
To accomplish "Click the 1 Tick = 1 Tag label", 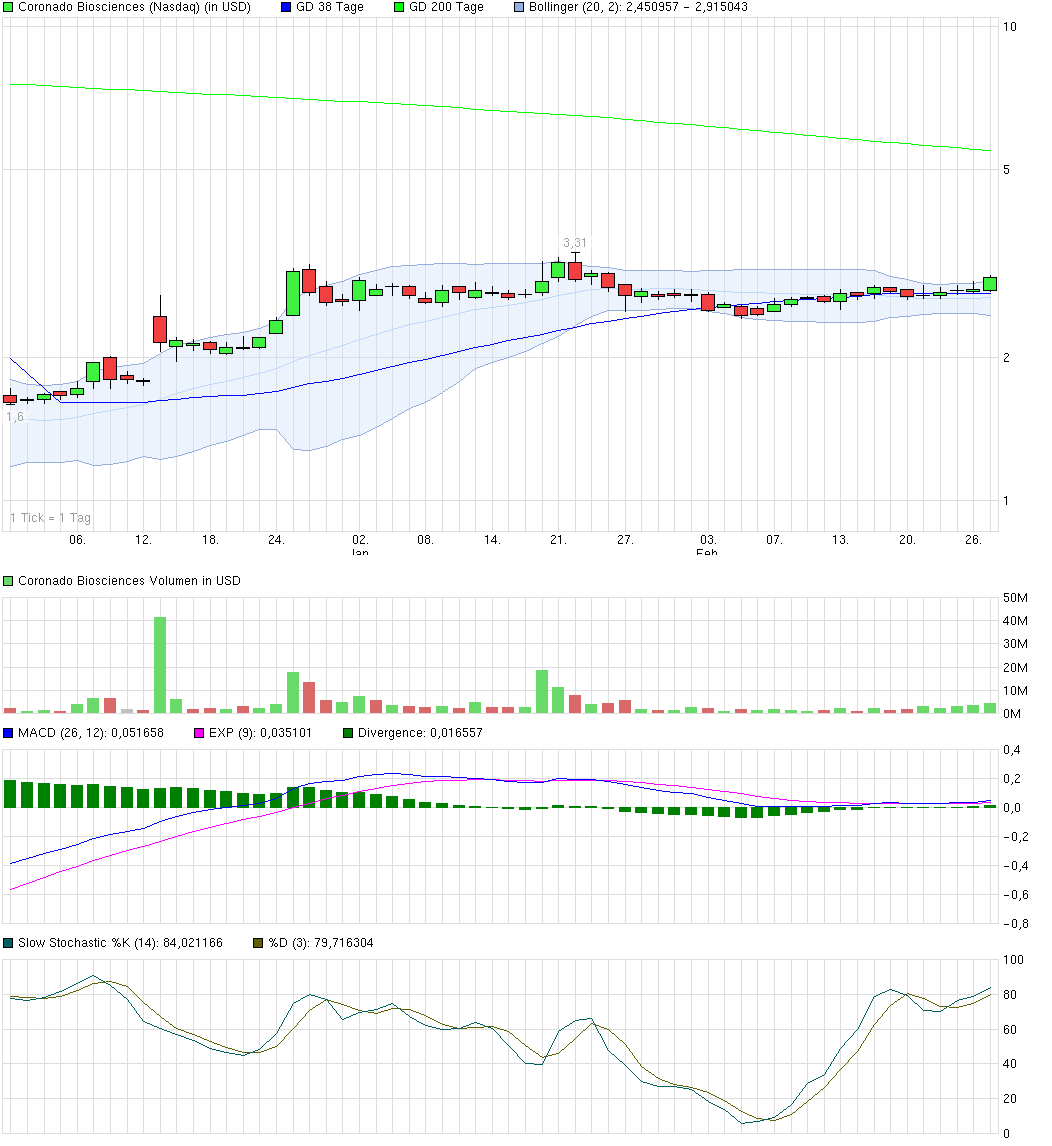I will tap(48, 518).
